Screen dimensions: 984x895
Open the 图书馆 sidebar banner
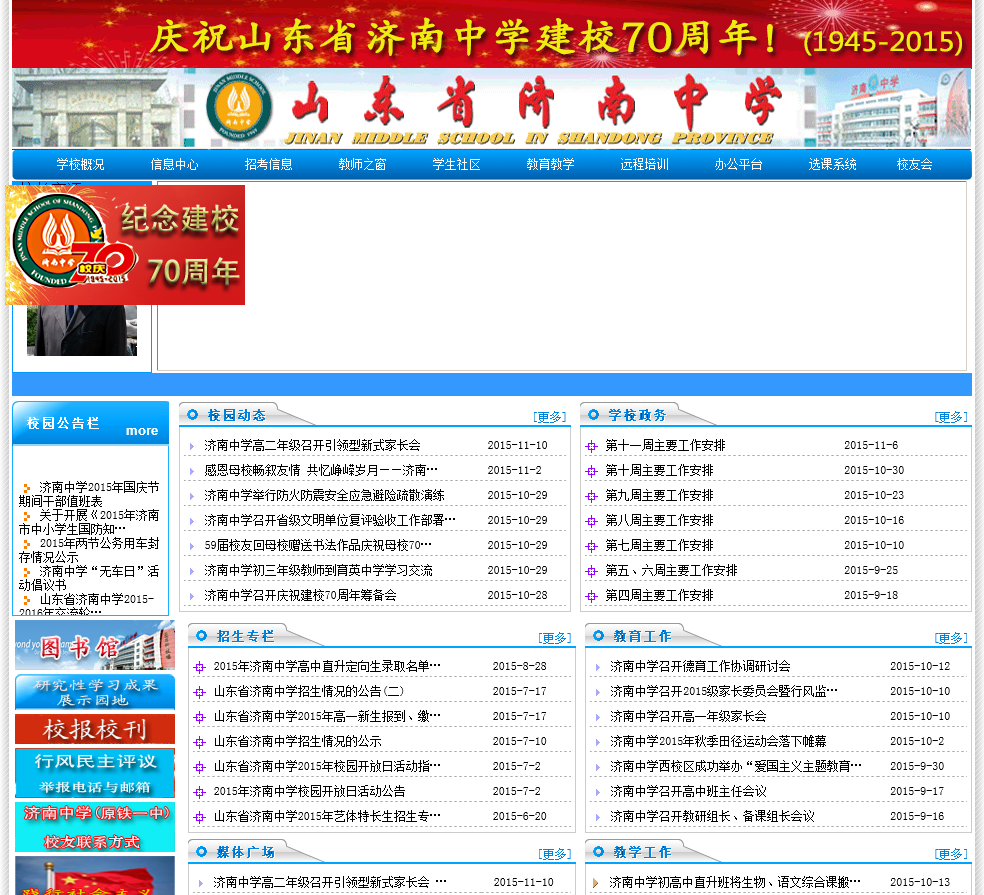pyautogui.click(x=95, y=645)
